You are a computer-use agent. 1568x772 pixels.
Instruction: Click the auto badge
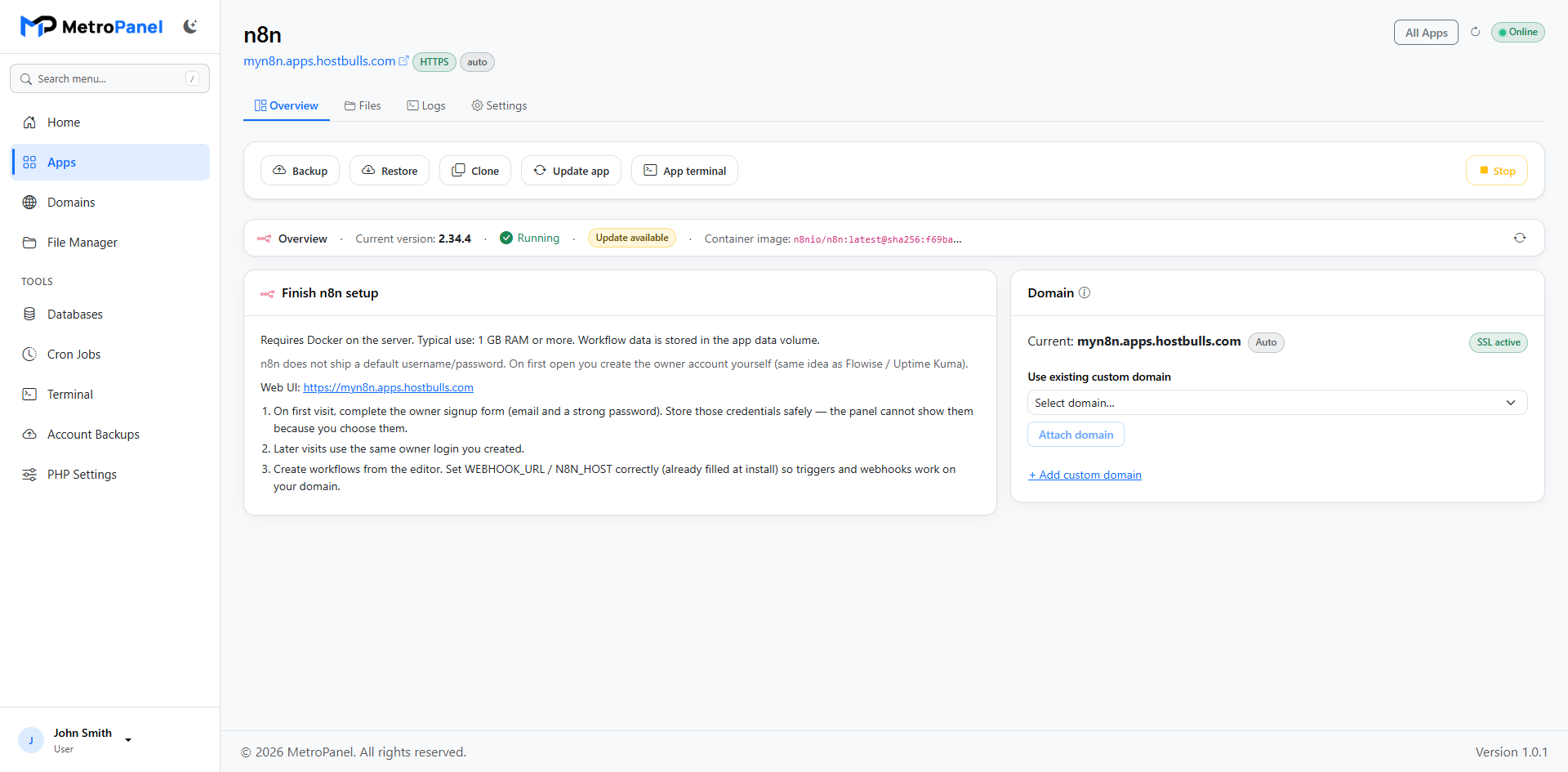(477, 62)
